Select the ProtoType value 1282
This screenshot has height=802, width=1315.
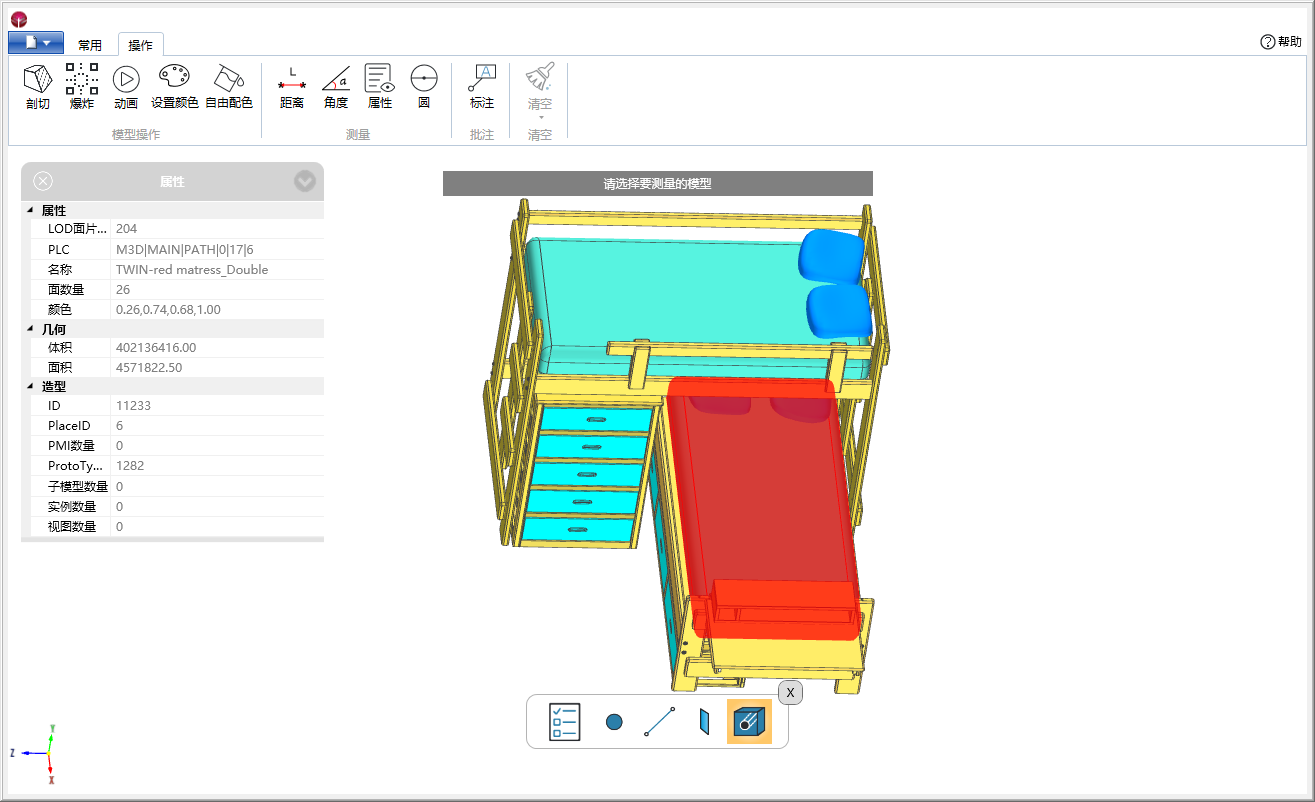(x=130, y=466)
